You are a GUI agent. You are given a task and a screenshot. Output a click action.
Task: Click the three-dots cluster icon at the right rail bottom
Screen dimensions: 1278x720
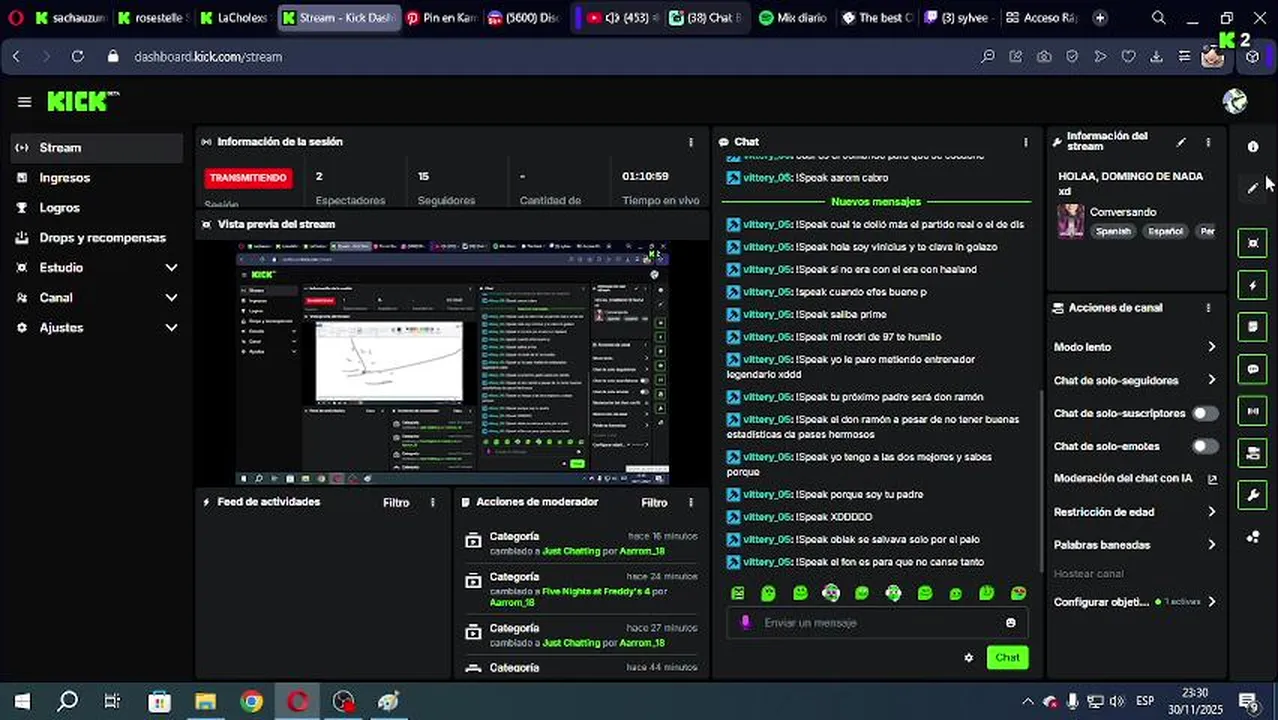click(1253, 537)
